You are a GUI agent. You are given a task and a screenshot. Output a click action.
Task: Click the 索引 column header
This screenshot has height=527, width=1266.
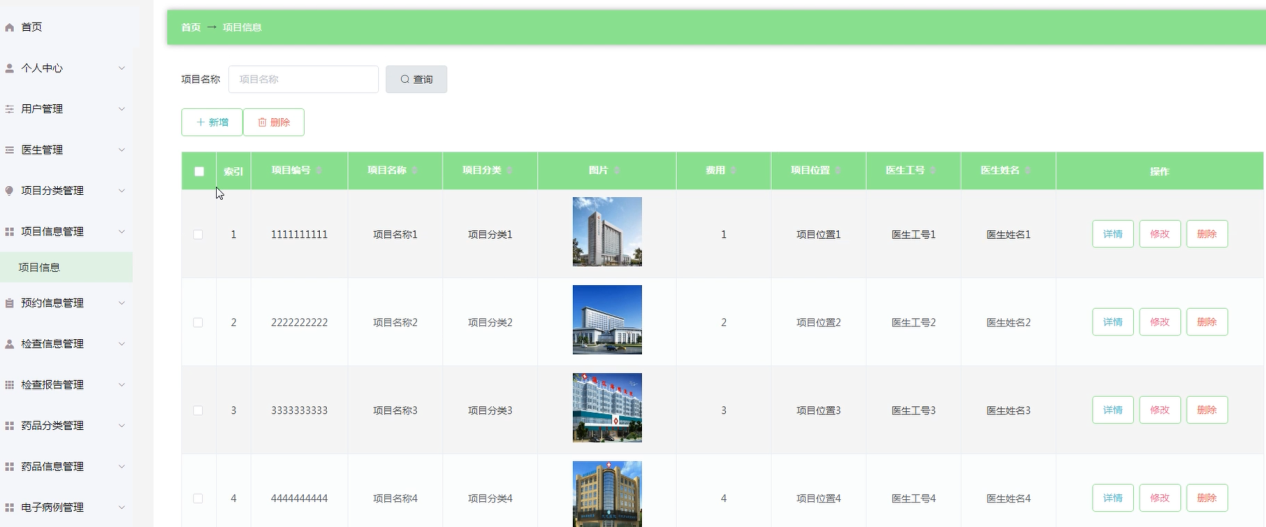pyautogui.click(x=233, y=172)
